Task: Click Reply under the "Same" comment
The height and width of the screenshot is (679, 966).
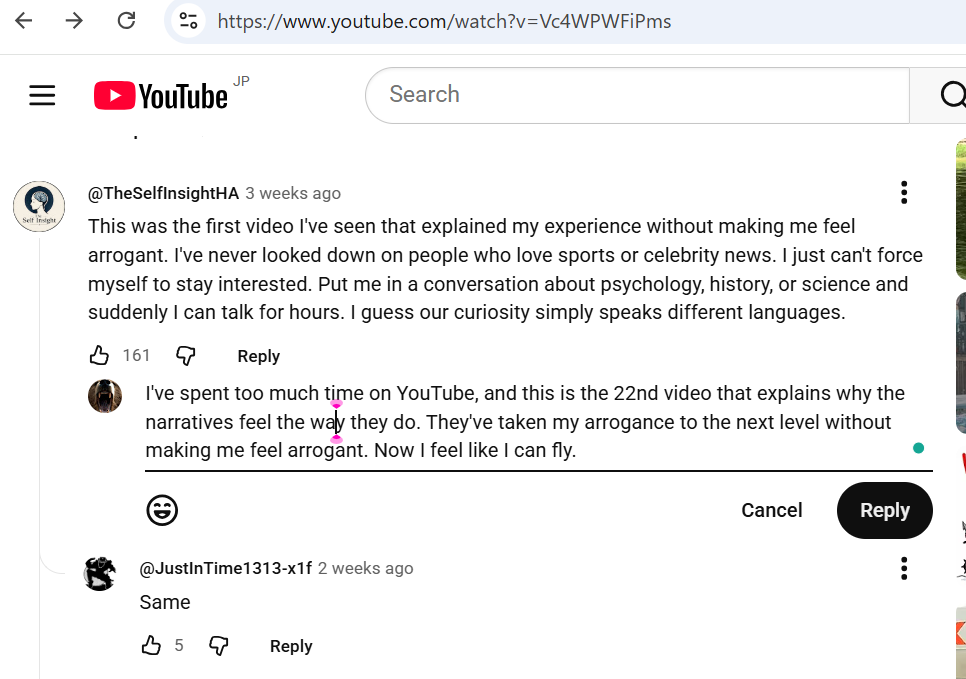Action: [x=291, y=646]
